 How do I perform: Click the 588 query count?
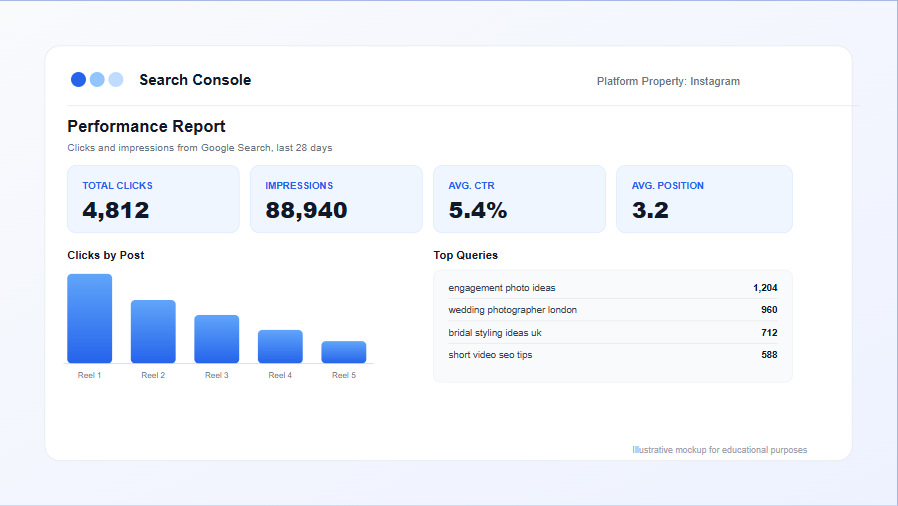point(769,355)
